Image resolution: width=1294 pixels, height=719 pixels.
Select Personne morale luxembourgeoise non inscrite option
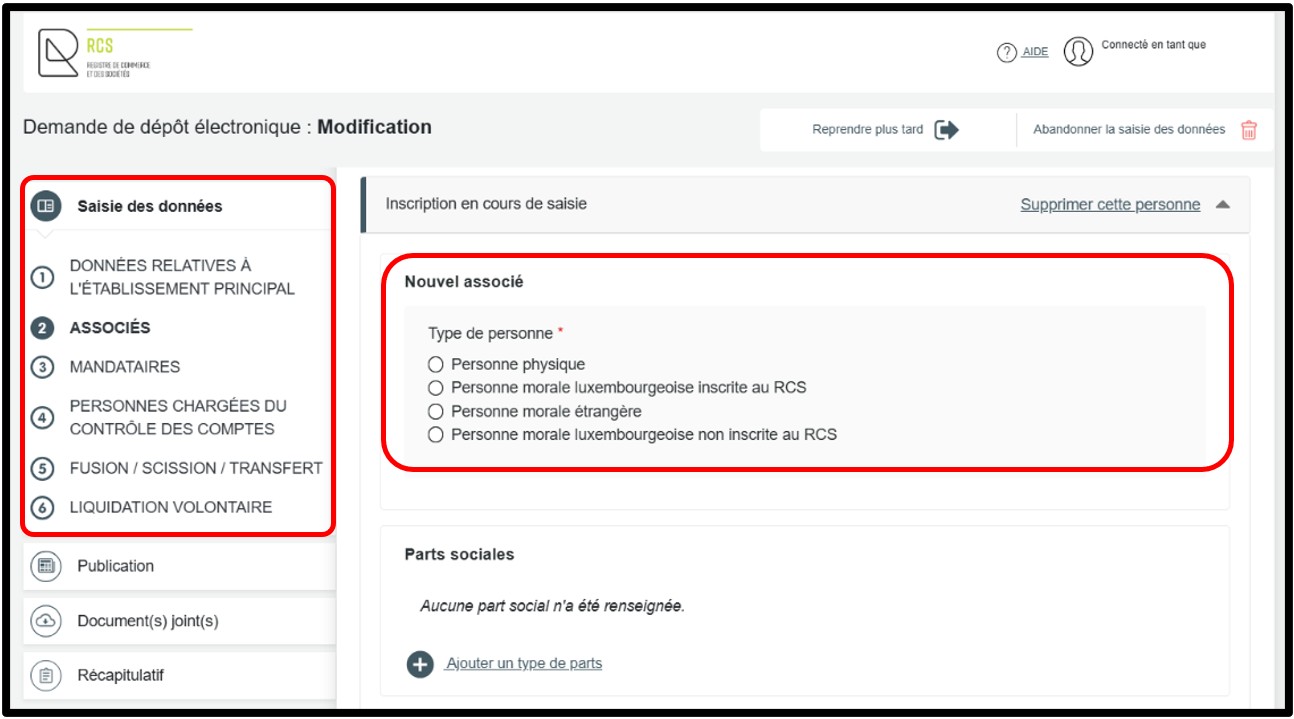[x=435, y=435]
